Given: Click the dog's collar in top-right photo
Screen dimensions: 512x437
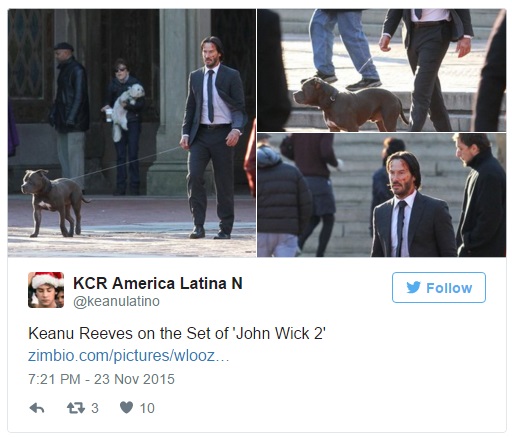Looking at the screenshot, I should [332, 100].
